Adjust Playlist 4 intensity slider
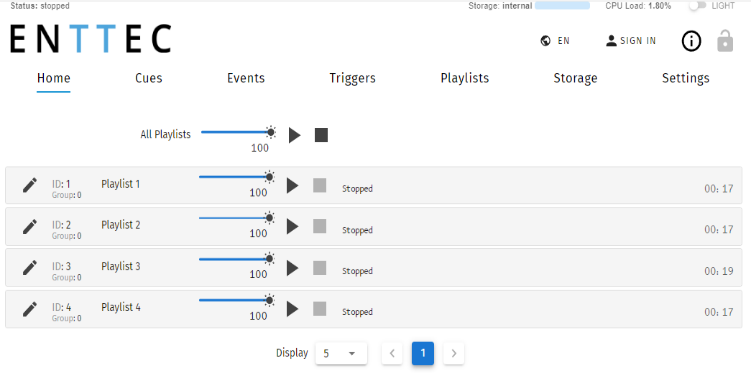The width and height of the screenshot is (751, 388). [237, 300]
